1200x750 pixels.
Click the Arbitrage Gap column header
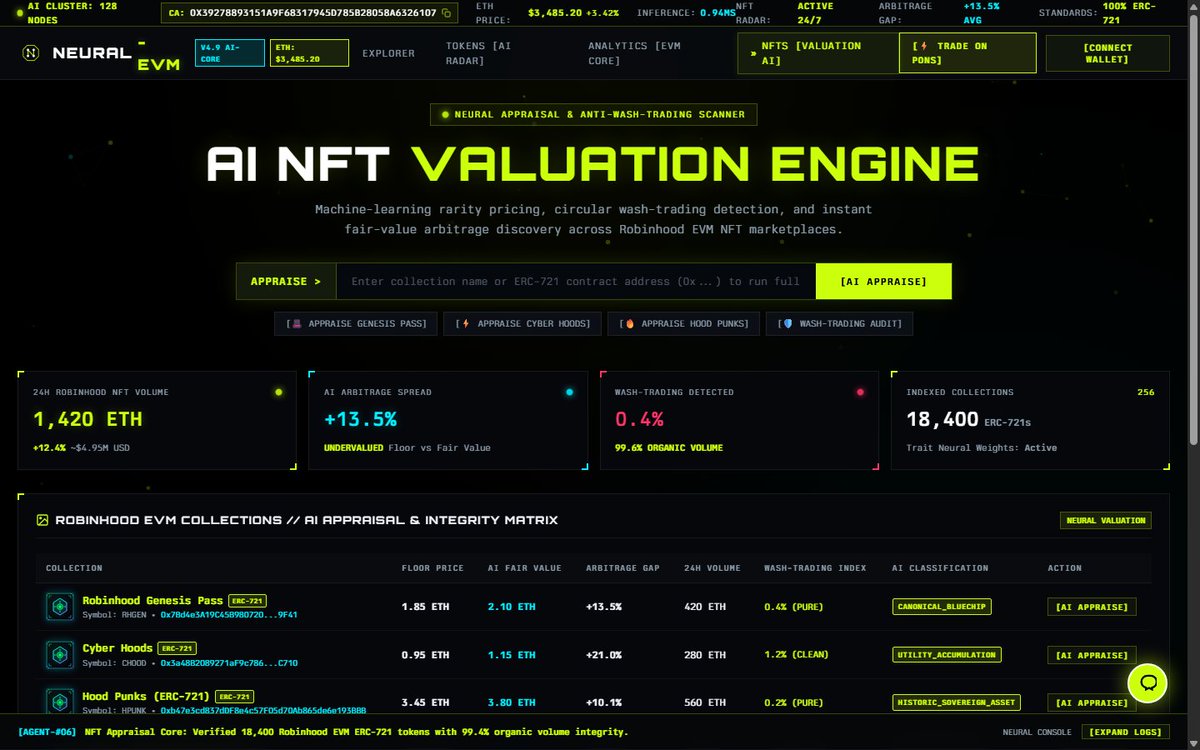(x=623, y=568)
